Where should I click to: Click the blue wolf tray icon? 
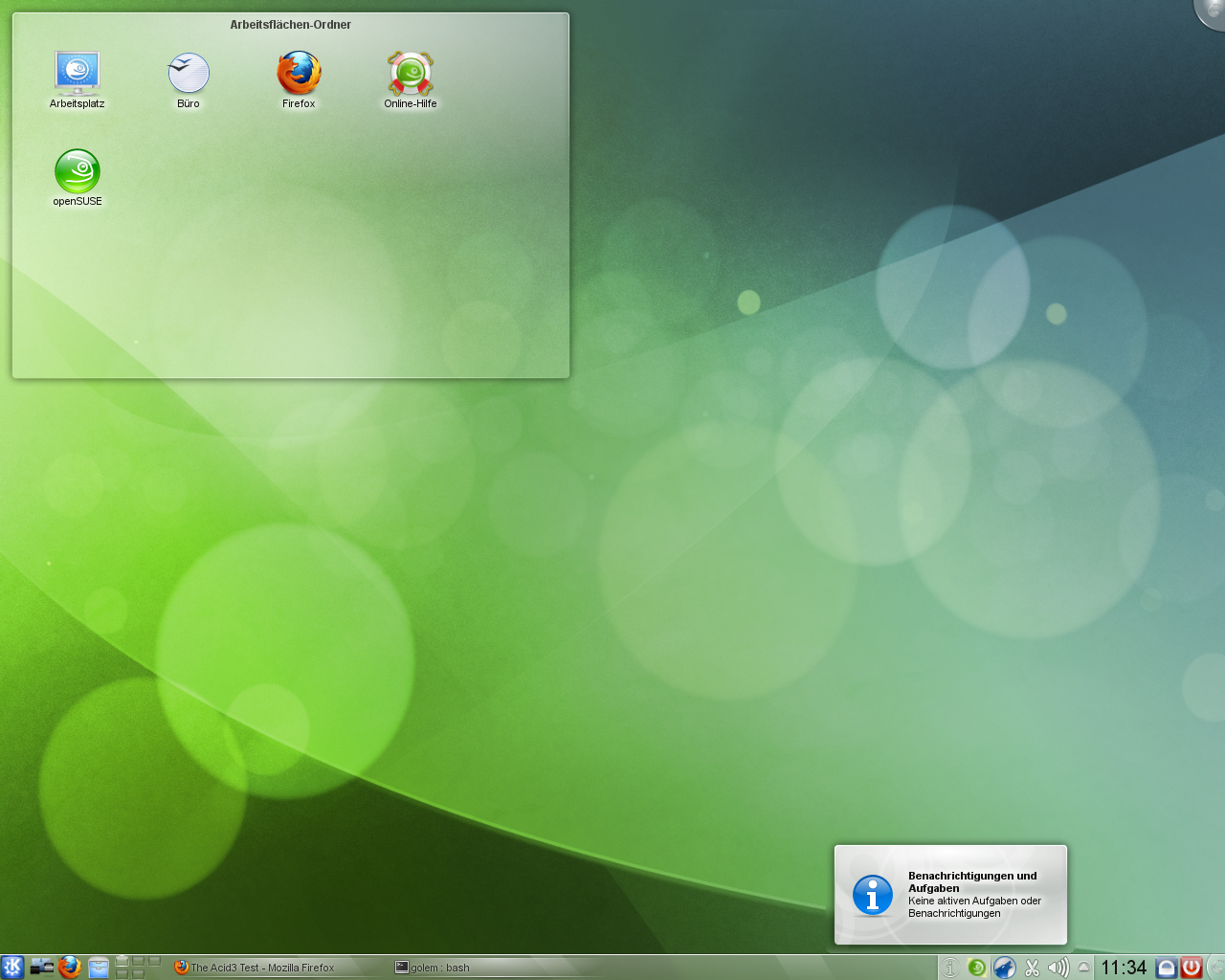1004,968
